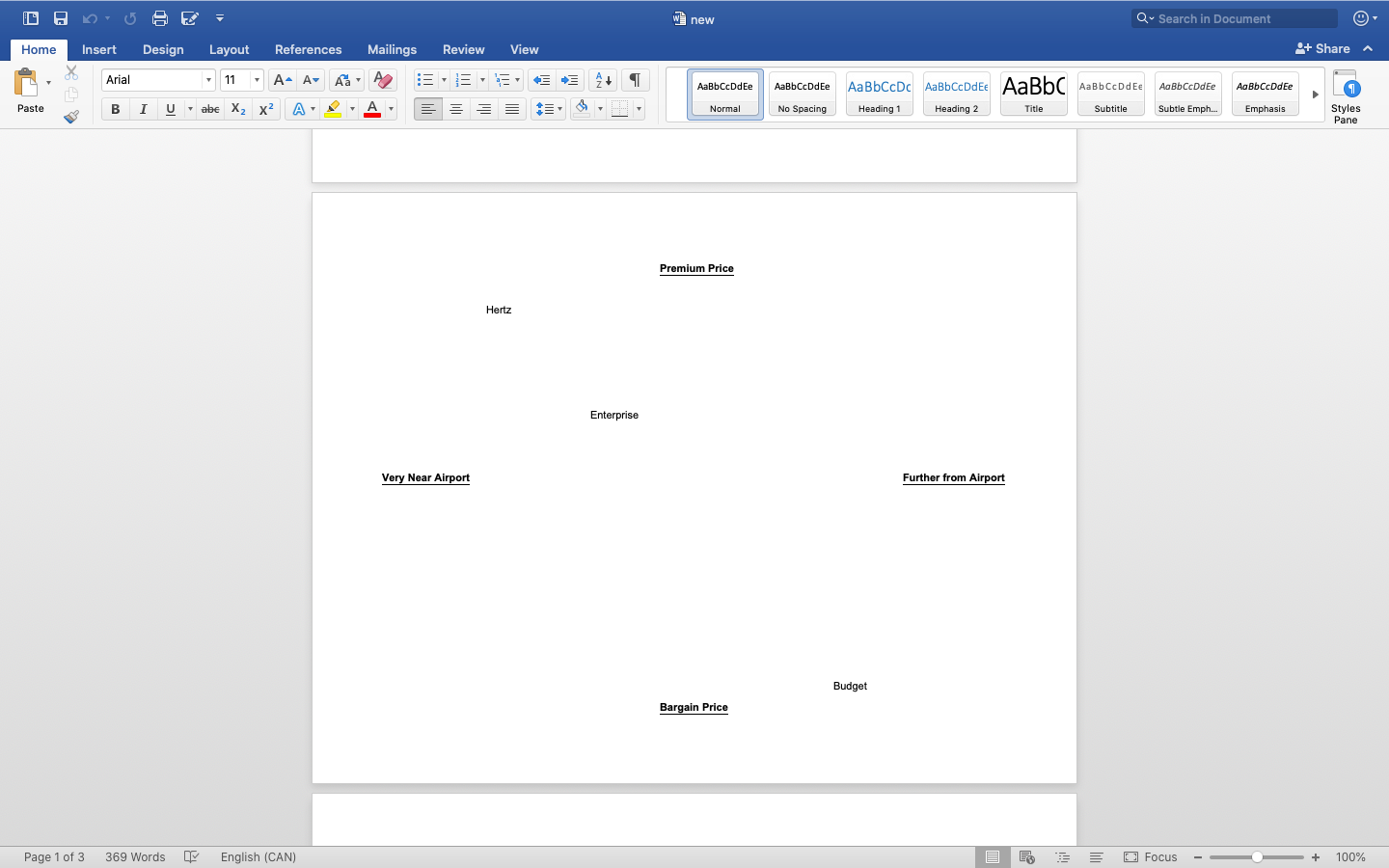
Task: Apply the borders grid icon
Action: pyautogui.click(x=620, y=109)
